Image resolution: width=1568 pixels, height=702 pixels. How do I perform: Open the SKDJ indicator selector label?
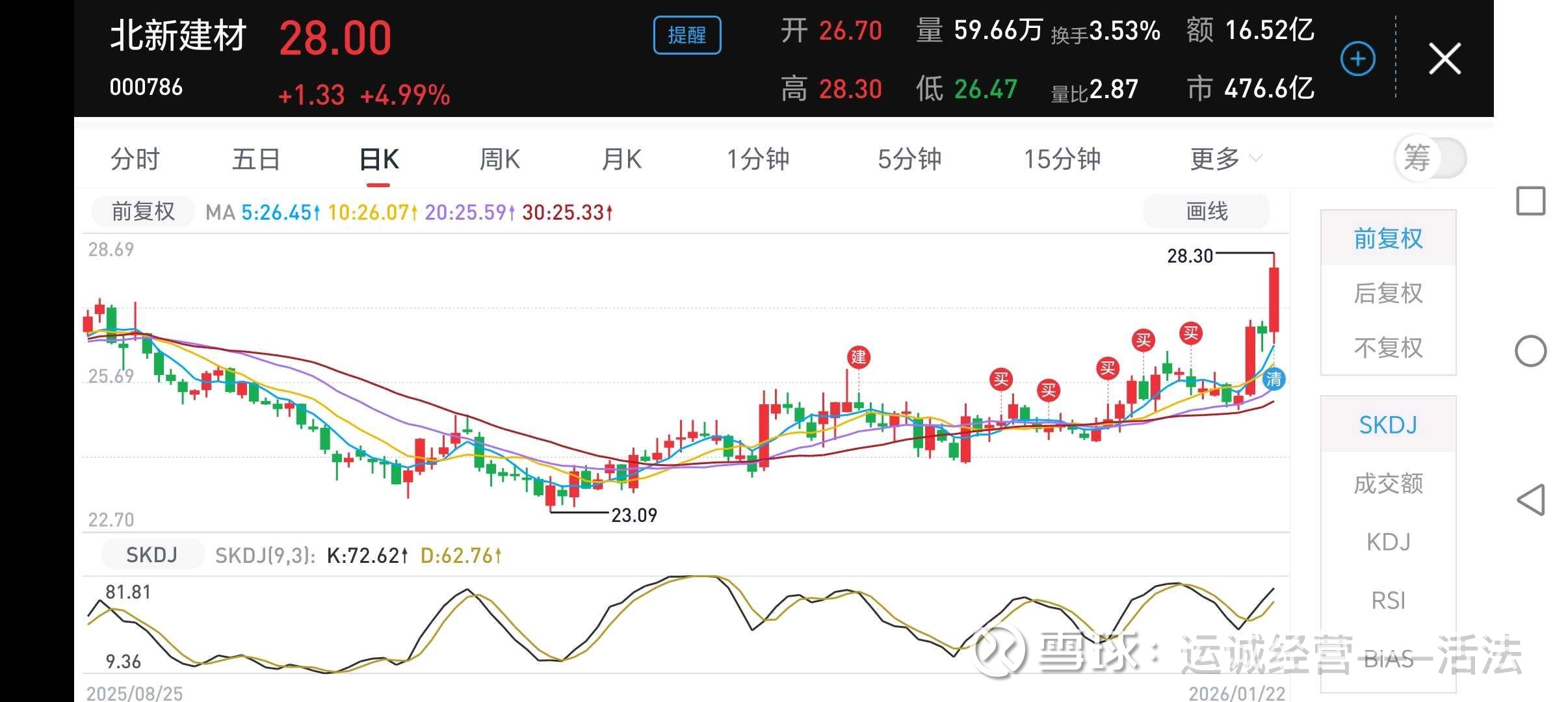tap(151, 555)
